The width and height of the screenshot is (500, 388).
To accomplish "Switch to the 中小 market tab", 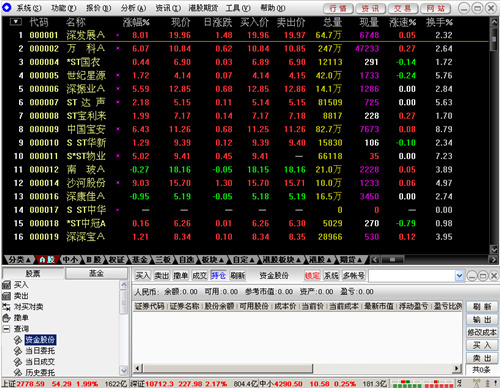I will click(70, 259).
